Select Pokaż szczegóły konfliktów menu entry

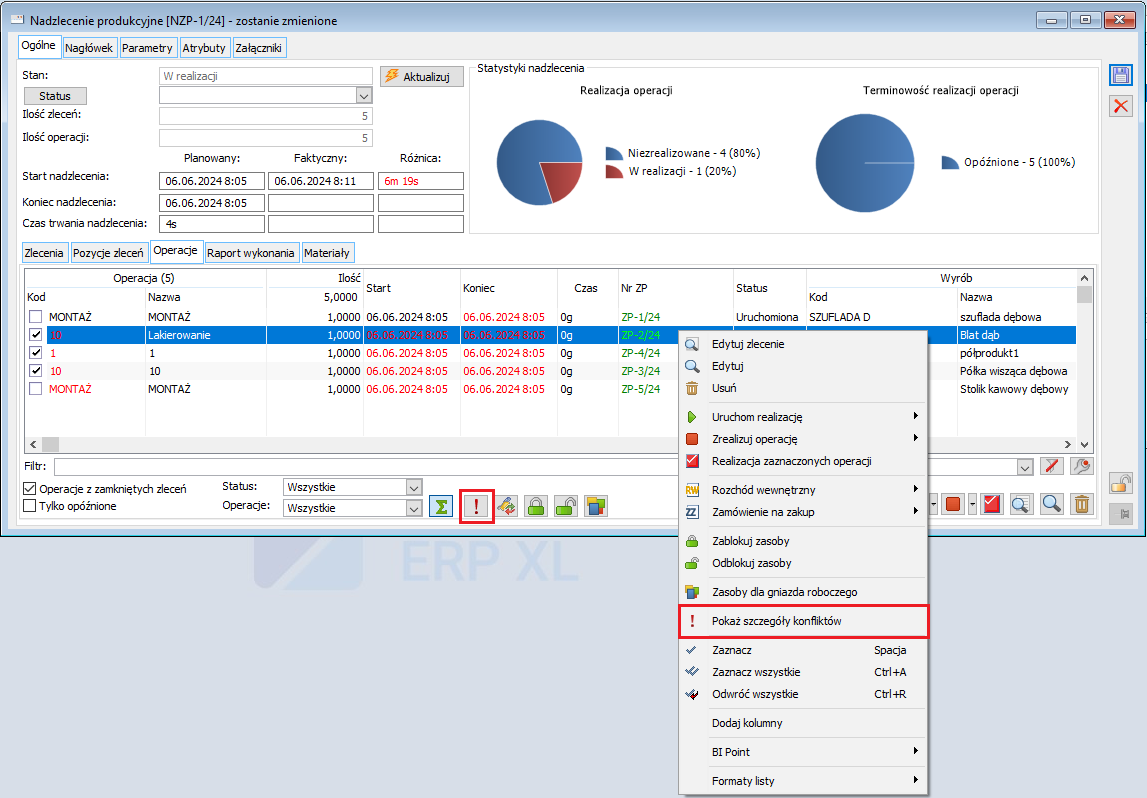click(x=803, y=621)
